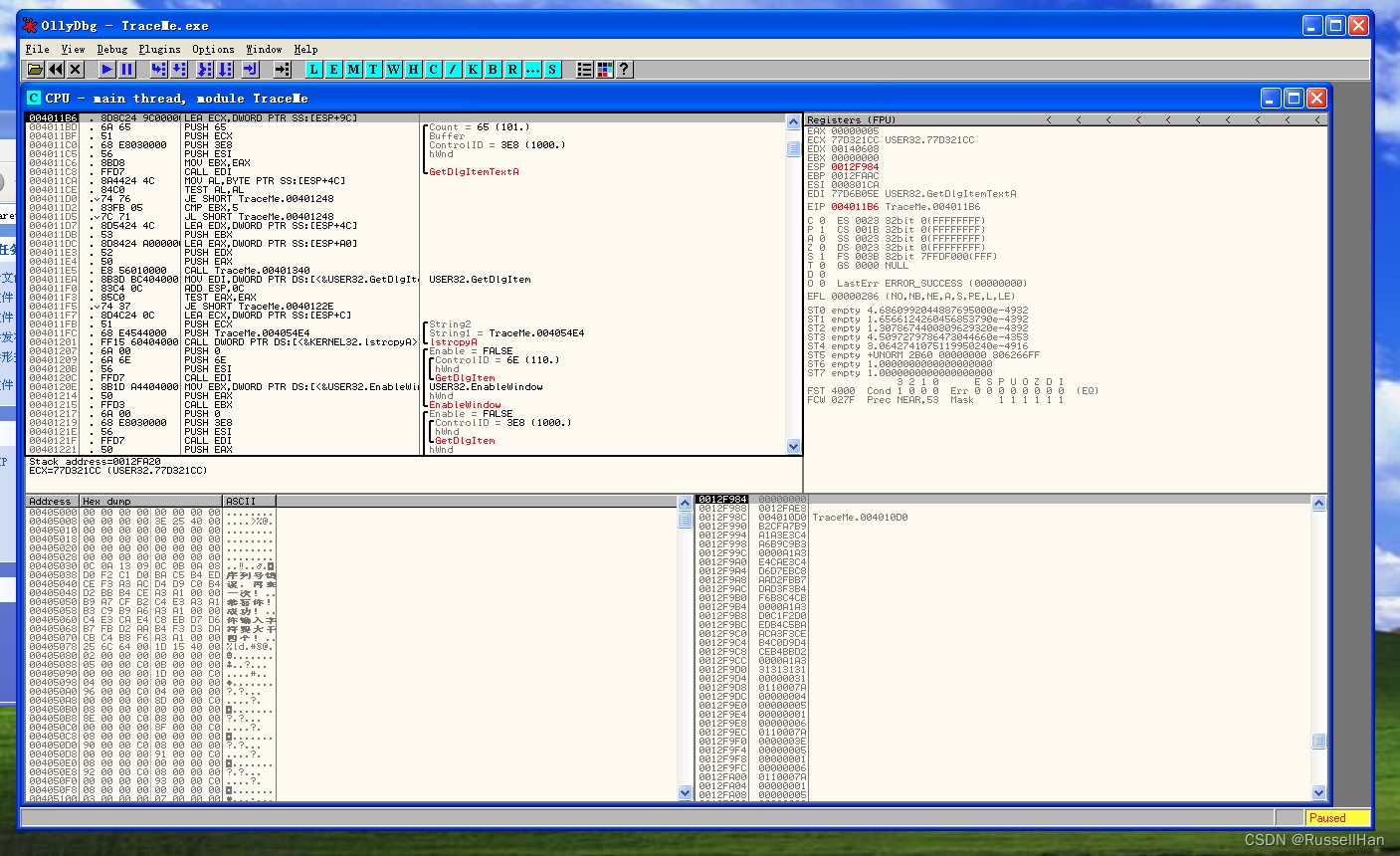The height and width of the screenshot is (856, 1400).
Task: Click the hex dump pane scrollbar thumb
Action: point(685,520)
